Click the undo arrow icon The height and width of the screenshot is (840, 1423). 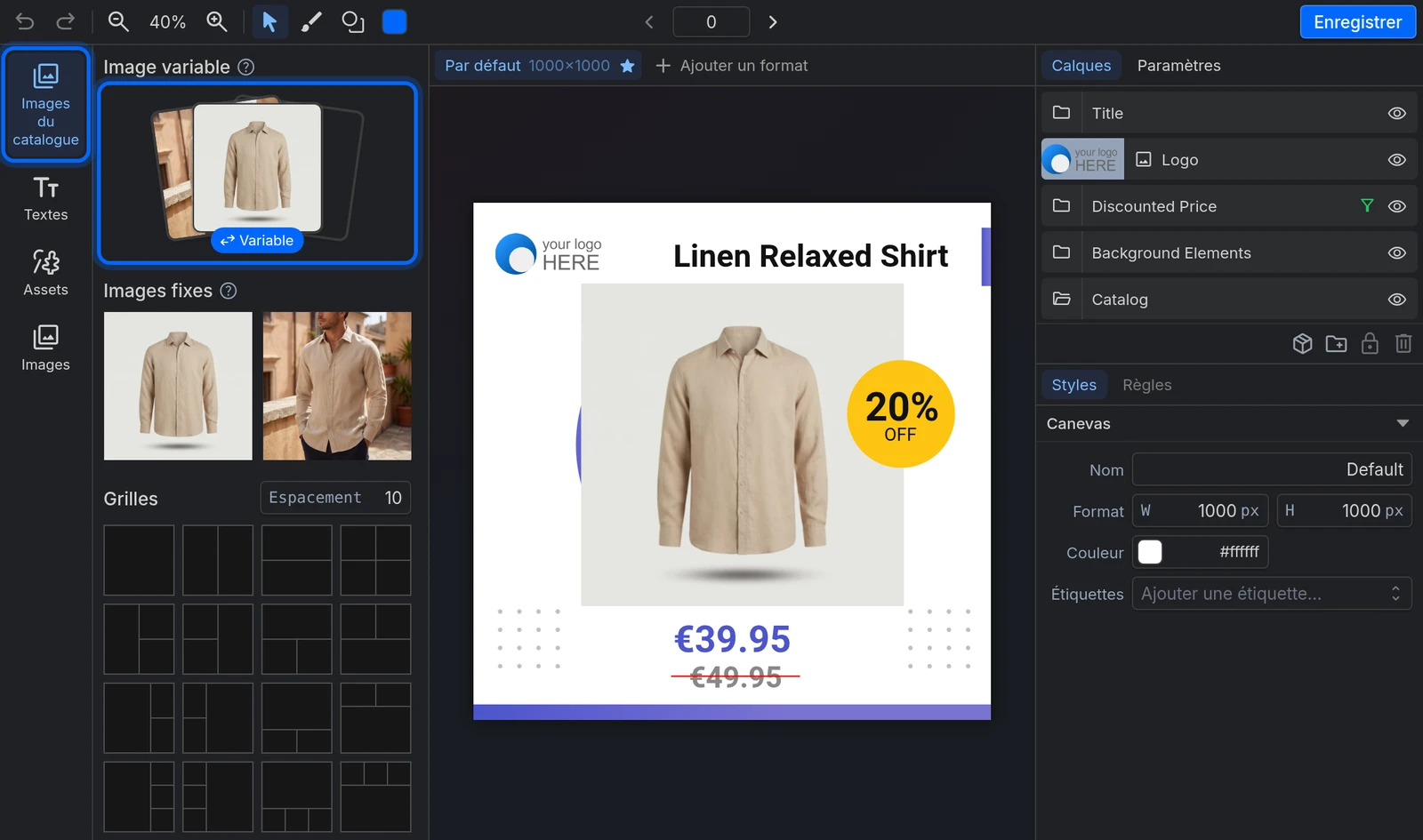25,22
